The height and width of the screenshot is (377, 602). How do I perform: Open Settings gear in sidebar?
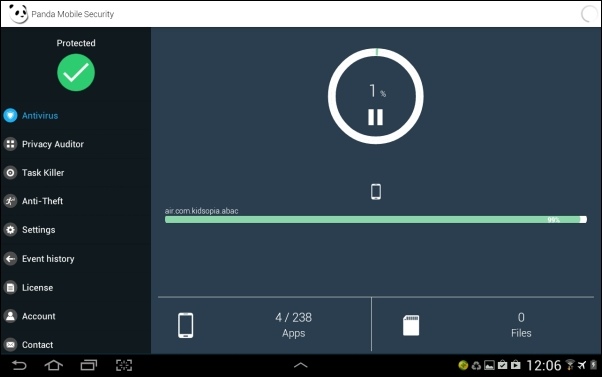coord(10,230)
